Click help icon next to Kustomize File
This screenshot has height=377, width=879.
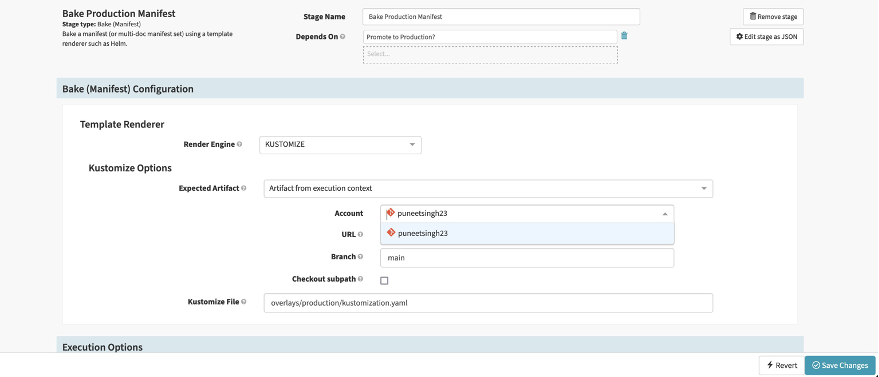244,301
